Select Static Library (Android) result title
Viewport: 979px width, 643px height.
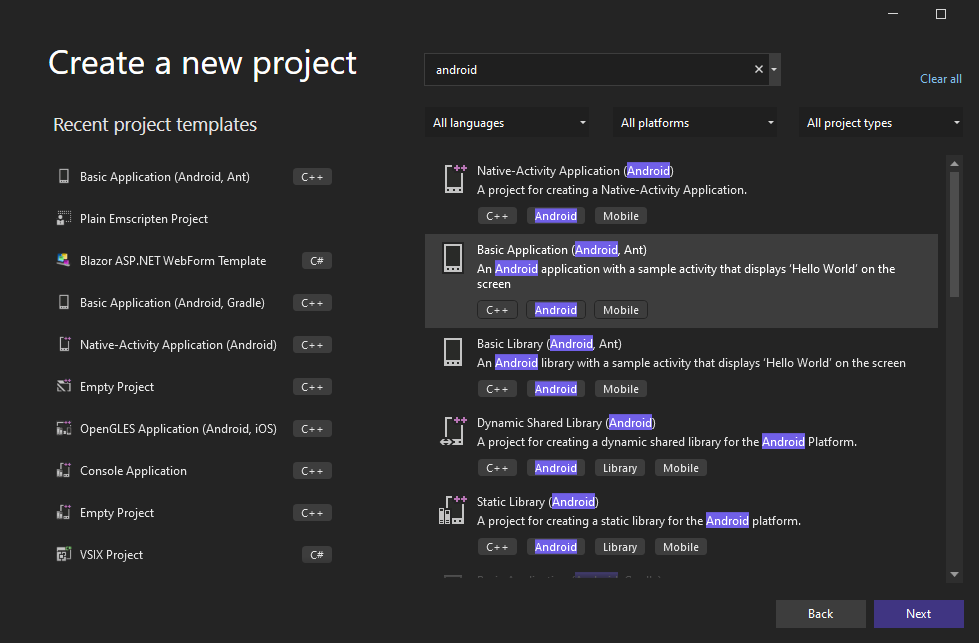(x=538, y=502)
